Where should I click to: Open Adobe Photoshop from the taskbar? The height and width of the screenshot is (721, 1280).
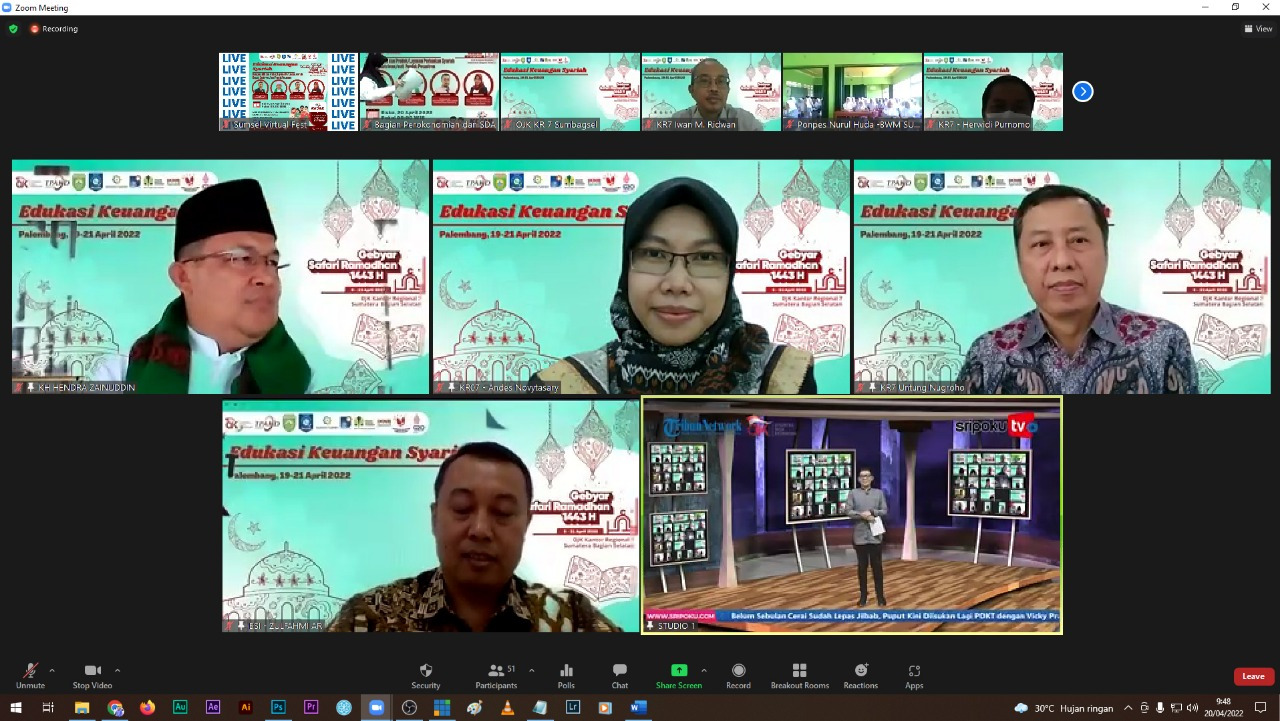(x=278, y=707)
